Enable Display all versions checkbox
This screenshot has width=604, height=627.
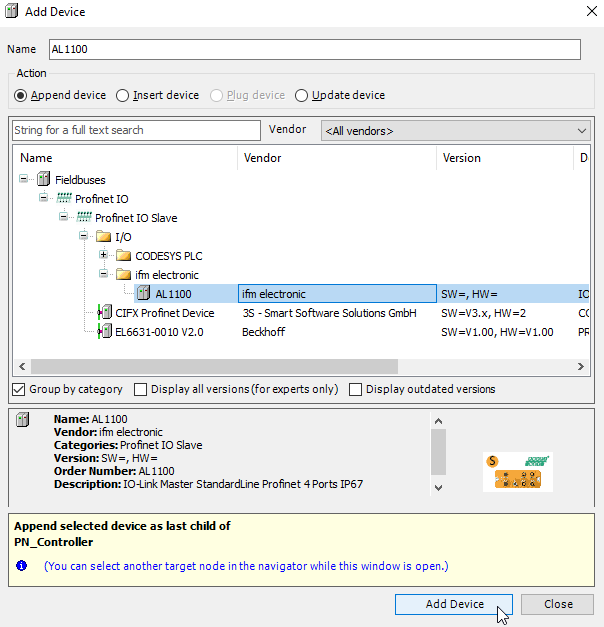pos(141,389)
